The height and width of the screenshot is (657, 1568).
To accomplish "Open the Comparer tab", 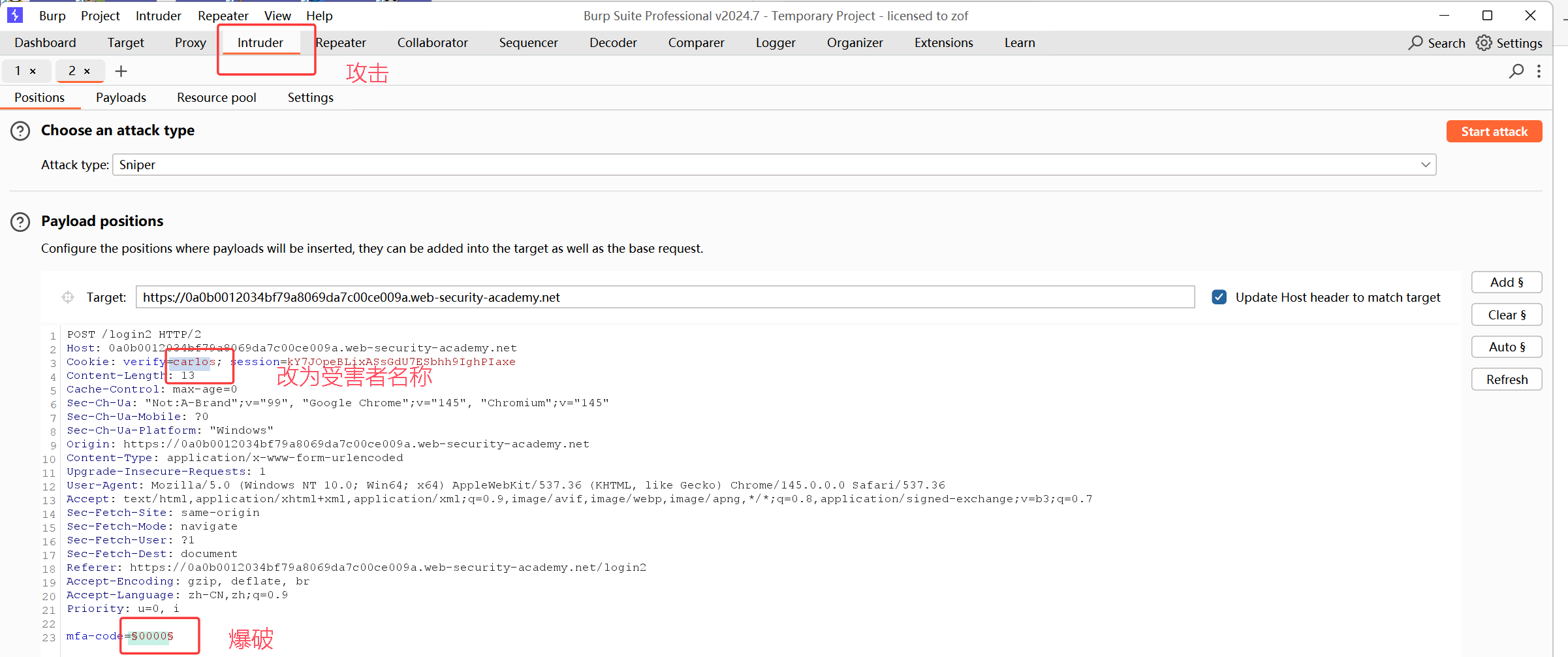I will 696,43.
